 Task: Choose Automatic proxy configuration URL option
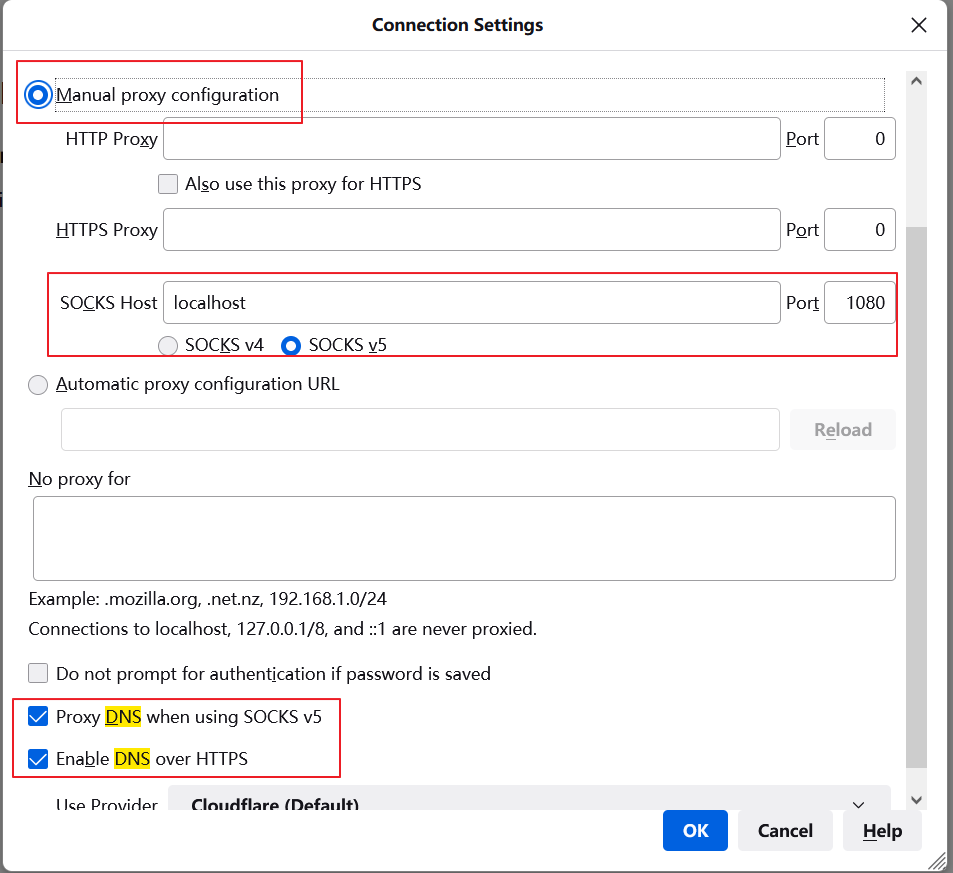click(x=39, y=385)
